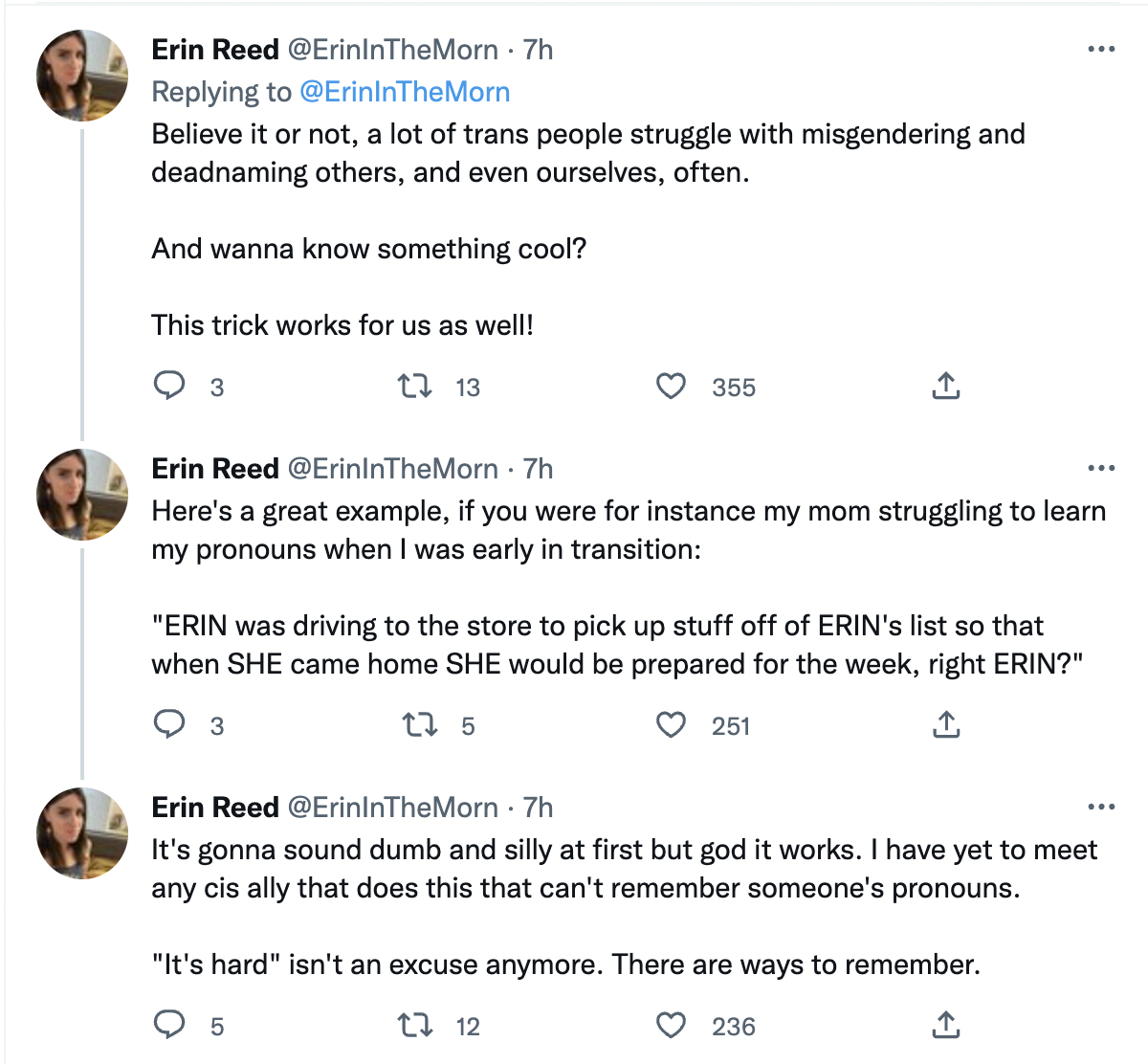Open more options on second tweet
Image resolution: width=1148 pixels, height=1064 pixels.
pos(1101,469)
